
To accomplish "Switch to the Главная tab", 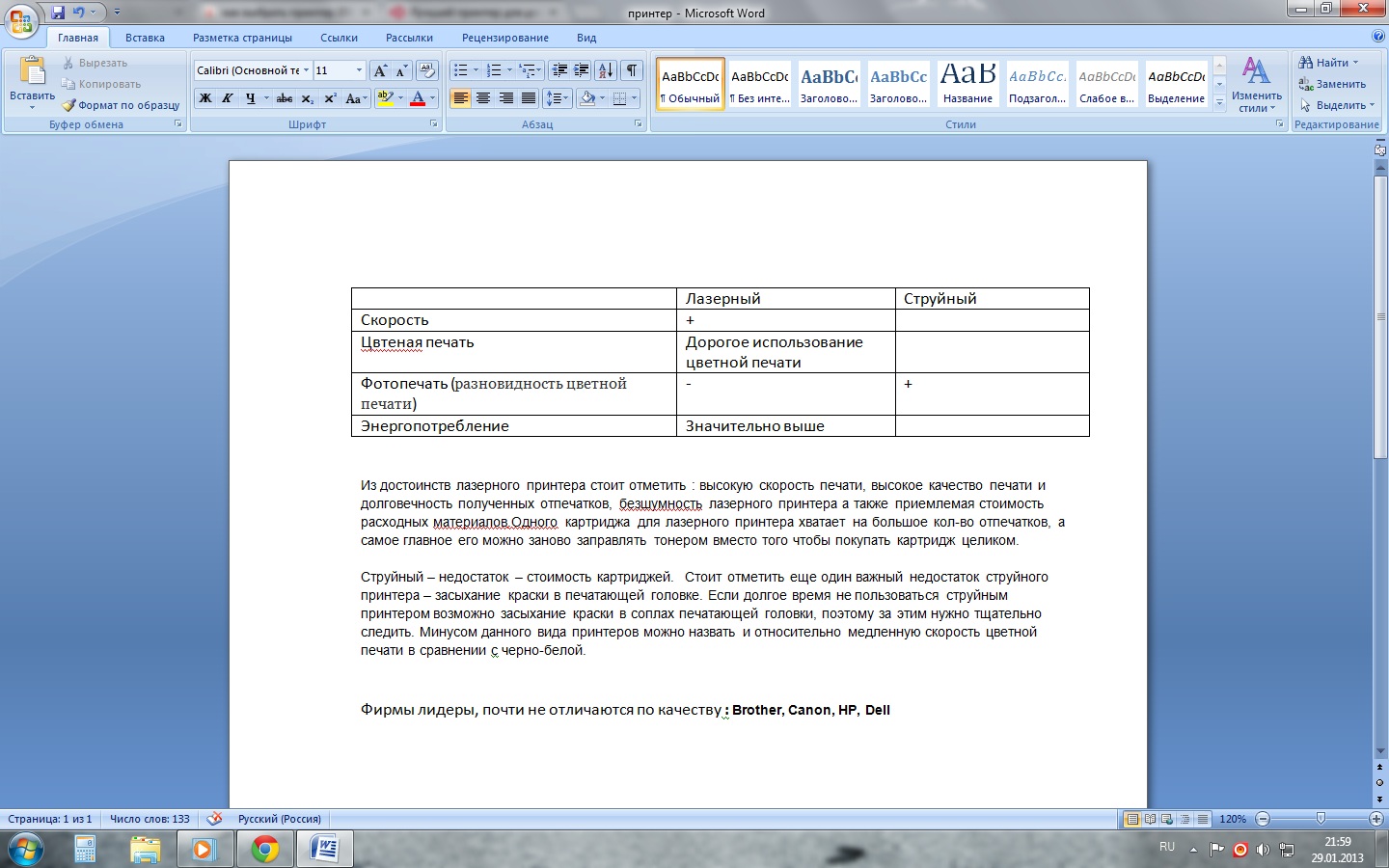I will click(77, 38).
